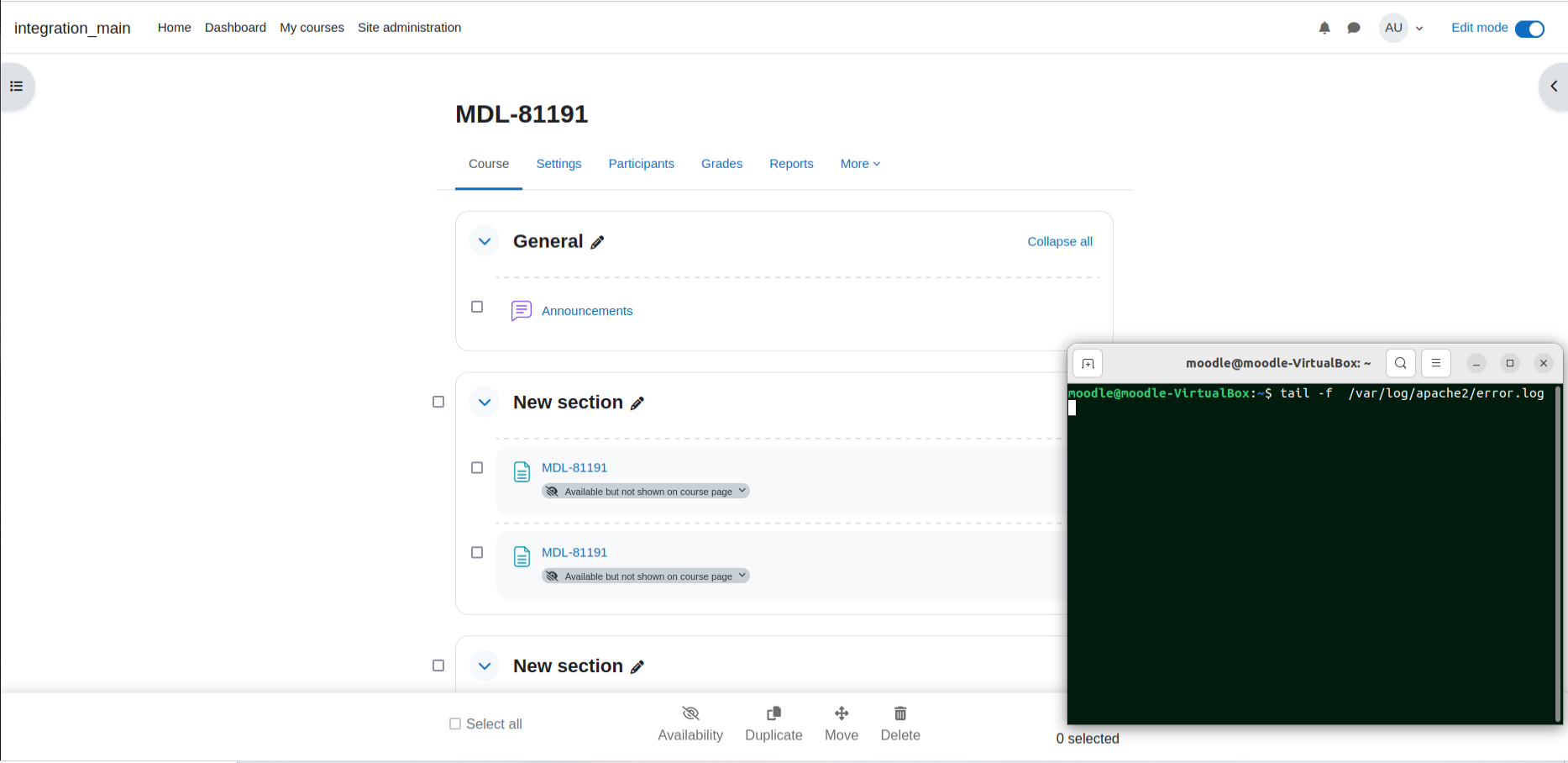Go to Dashboard in navigation bar

coord(235,28)
